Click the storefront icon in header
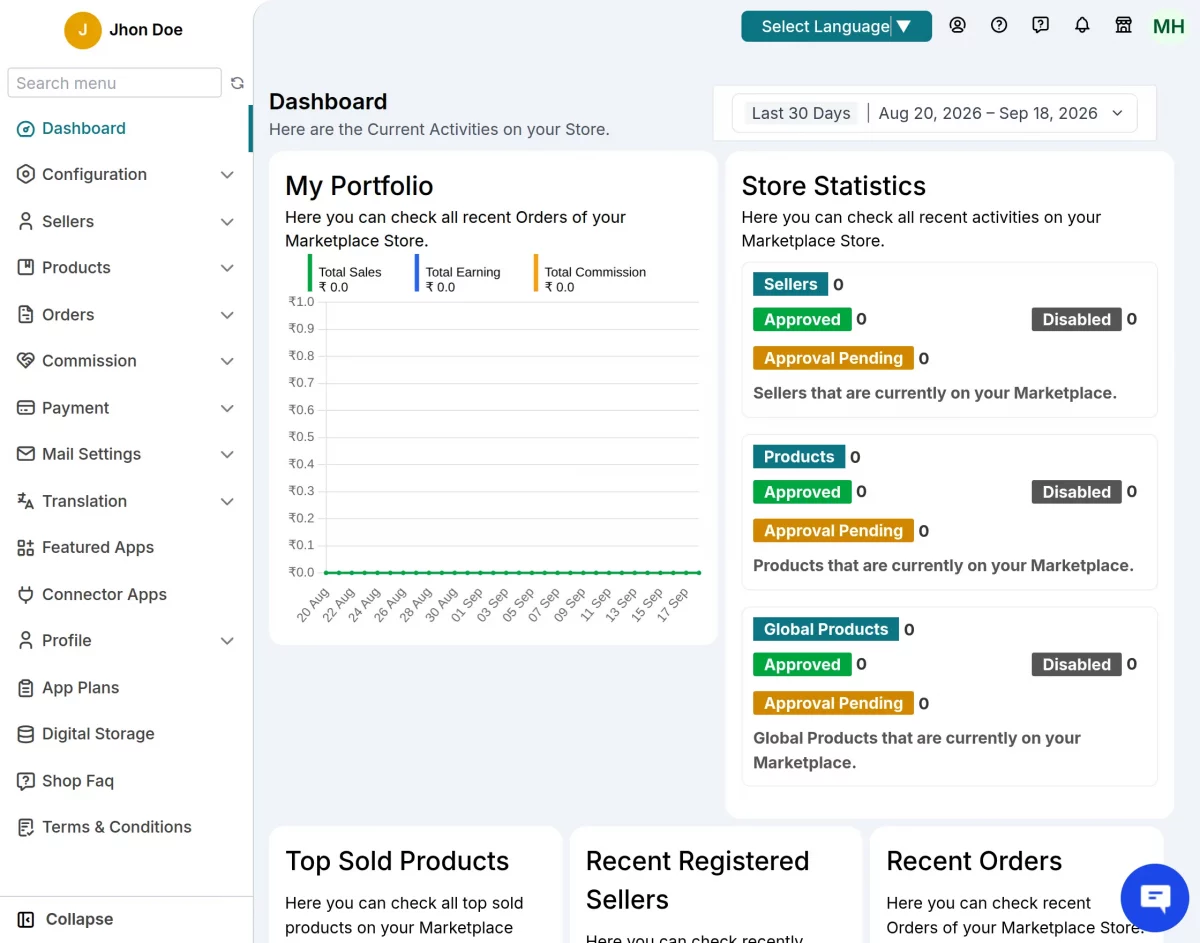Image resolution: width=1200 pixels, height=943 pixels. tap(1124, 26)
